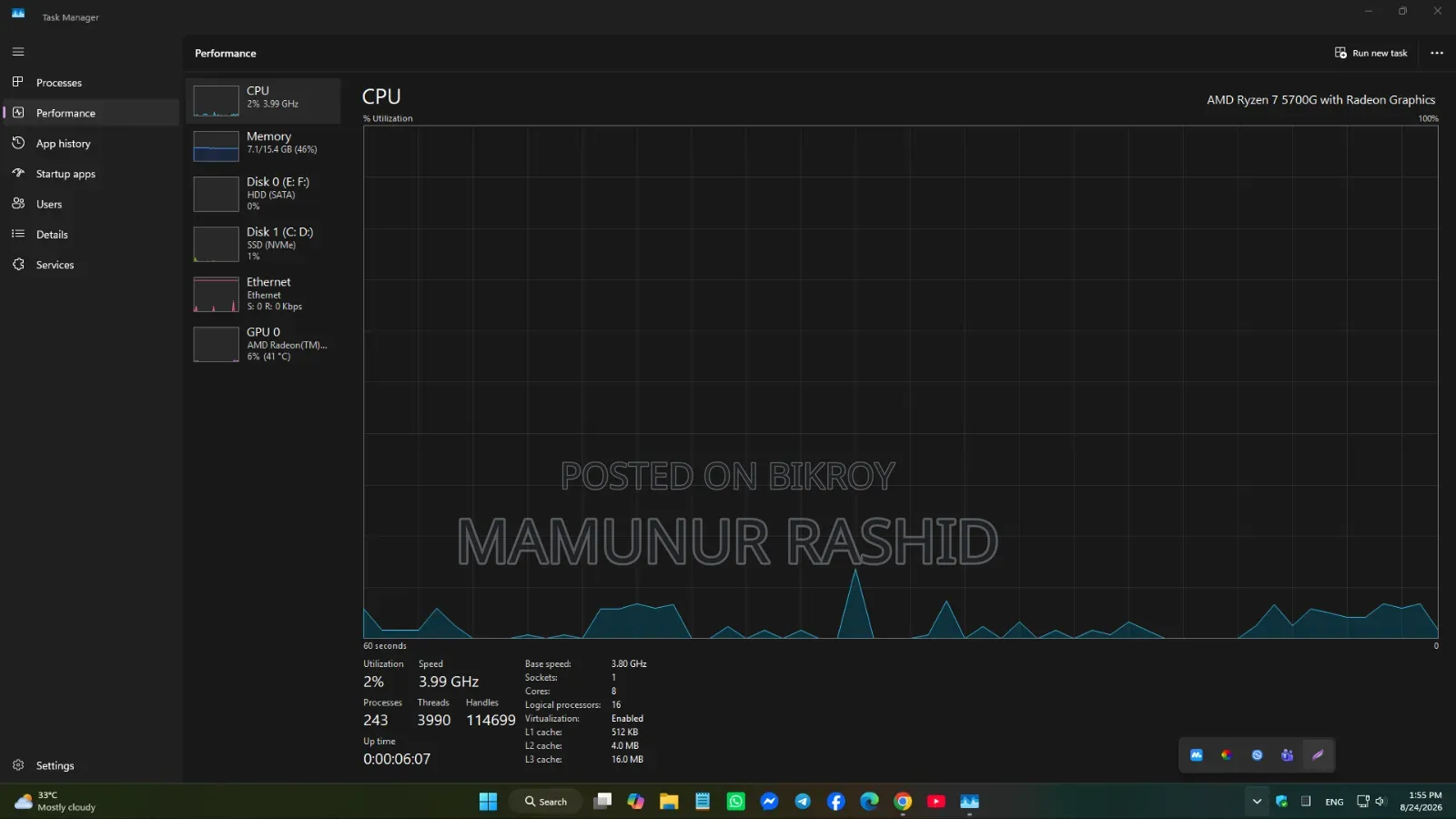The height and width of the screenshot is (819, 1456).
Task: Click the colorful wheel icon in tray overflow
Action: coord(1227,755)
